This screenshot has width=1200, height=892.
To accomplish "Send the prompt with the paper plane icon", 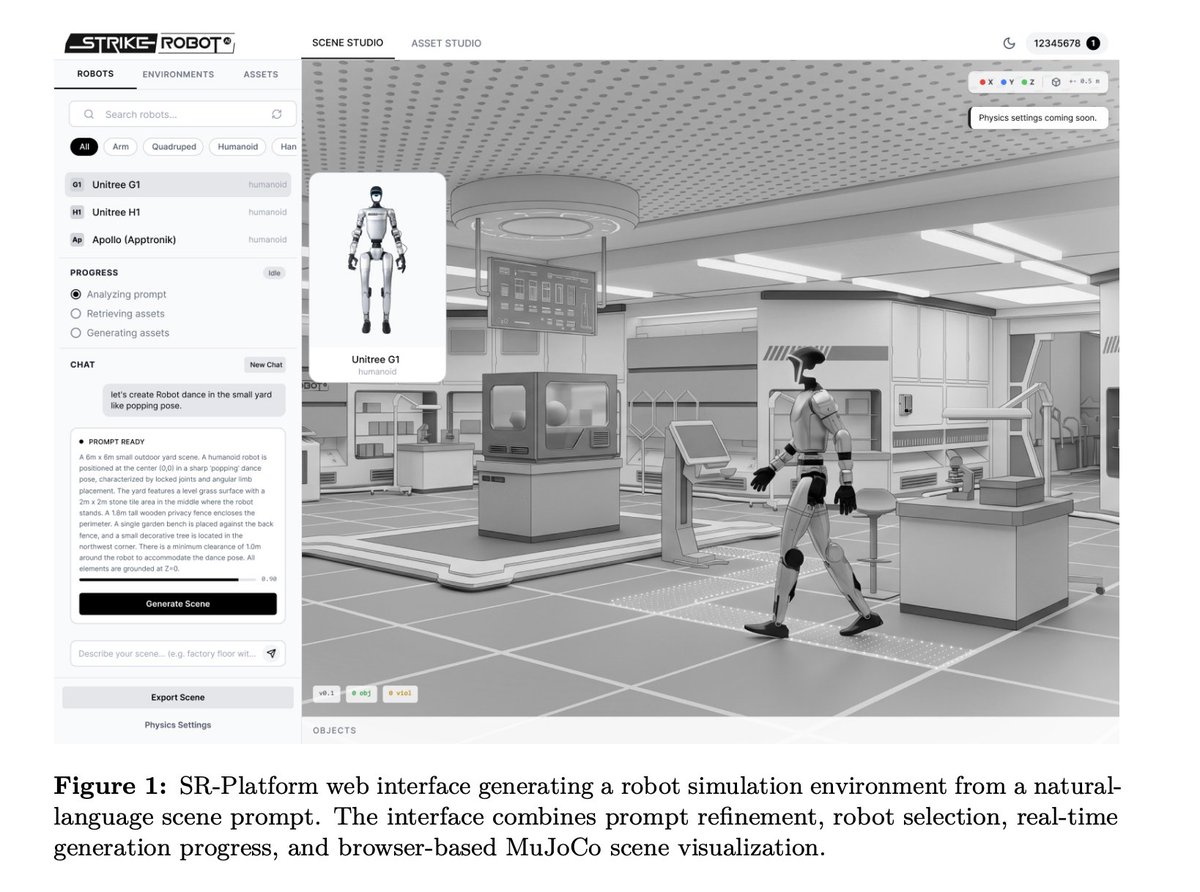I will coord(271,653).
